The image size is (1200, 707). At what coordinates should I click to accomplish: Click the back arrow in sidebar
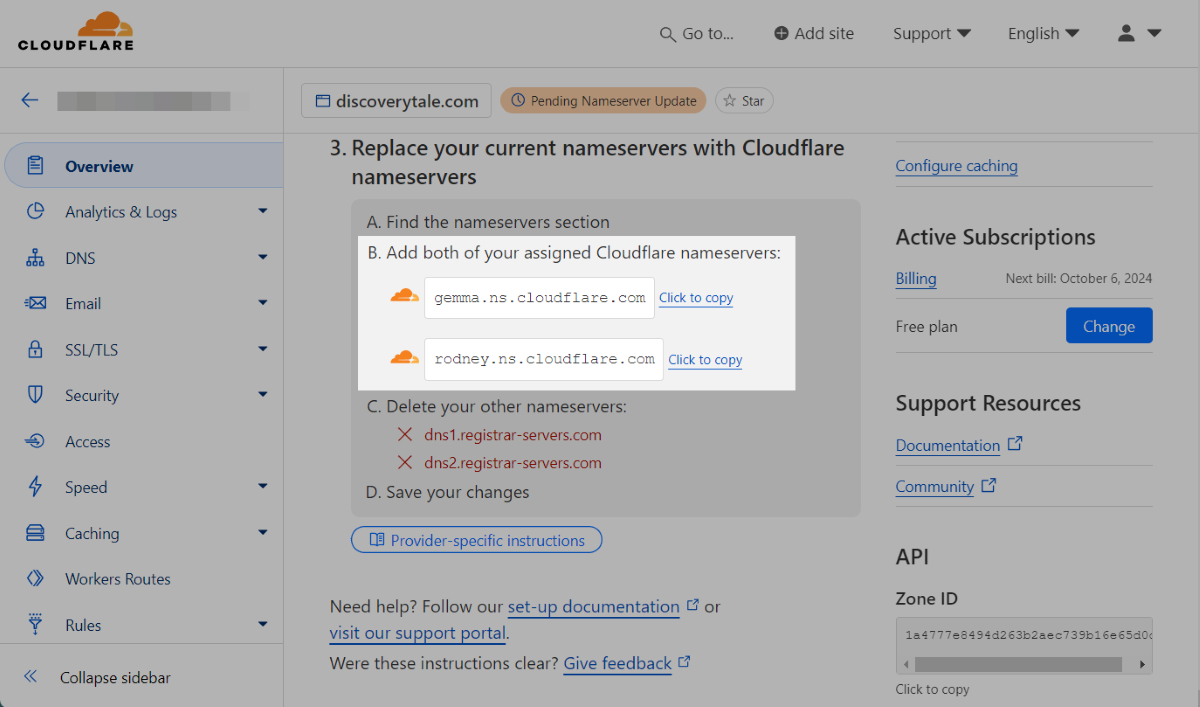click(x=30, y=100)
